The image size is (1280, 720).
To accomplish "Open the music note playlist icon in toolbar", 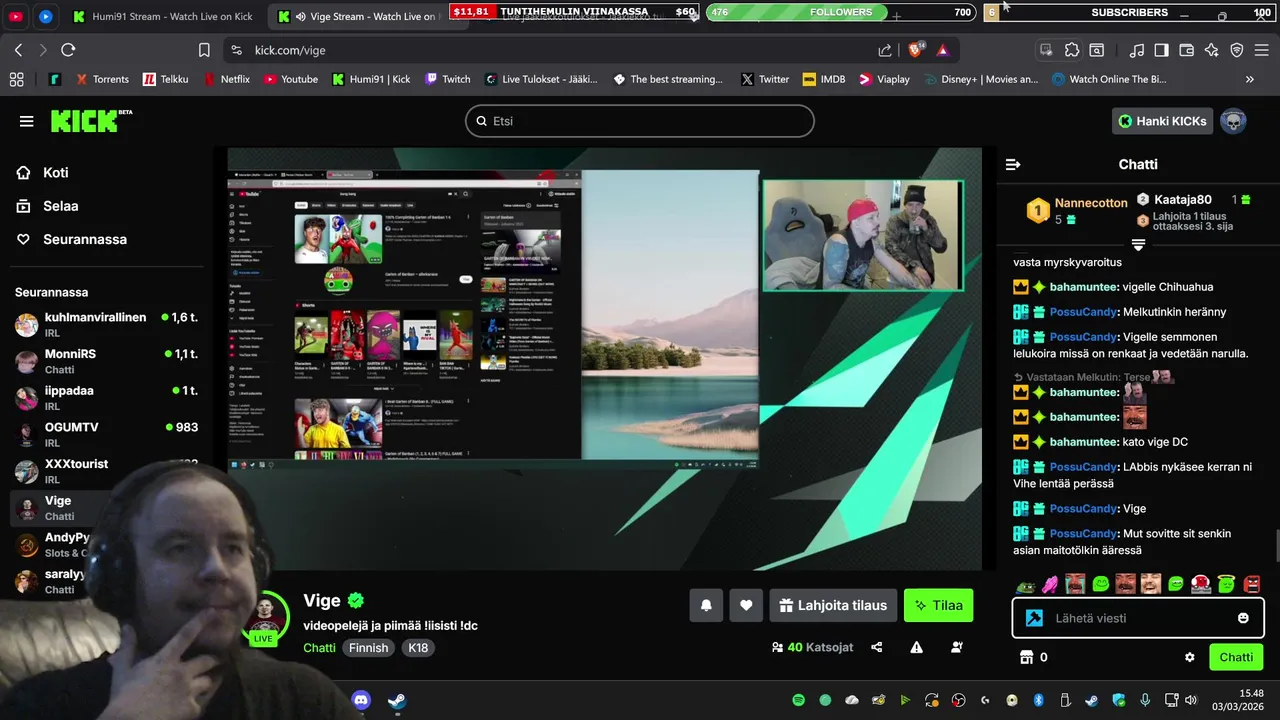I will tap(1137, 50).
